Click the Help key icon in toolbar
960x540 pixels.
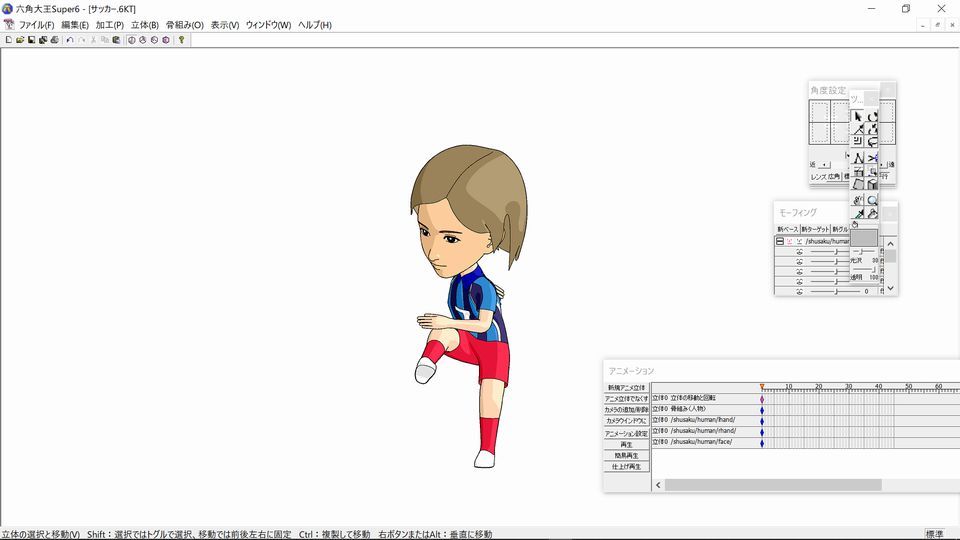coord(181,40)
